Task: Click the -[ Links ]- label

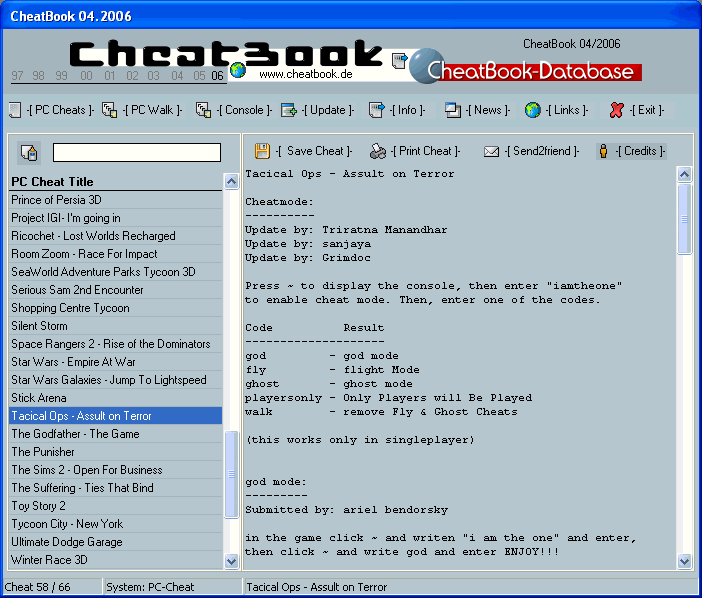Action: tap(567, 110)
